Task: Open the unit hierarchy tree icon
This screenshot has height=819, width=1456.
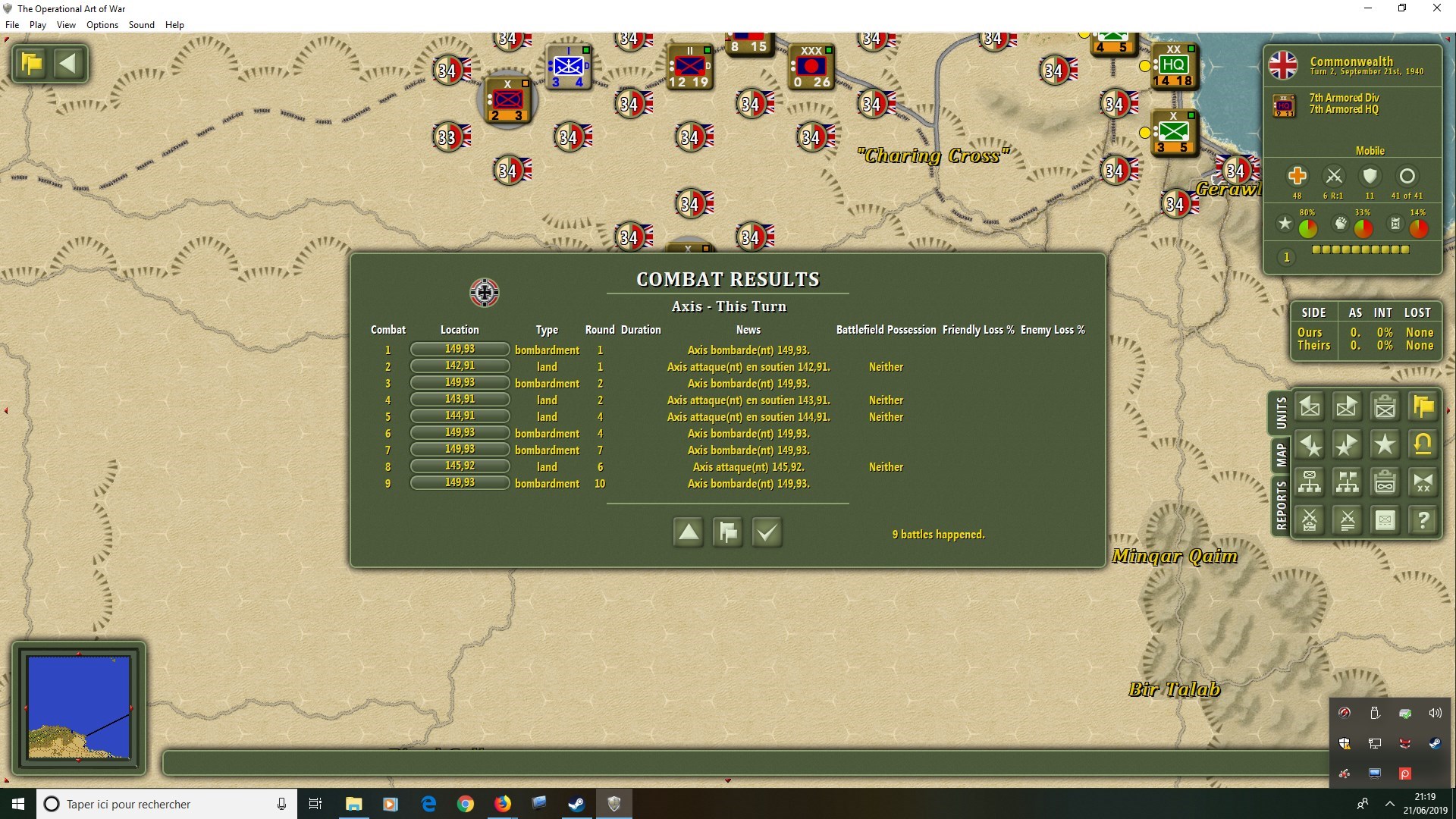Action: 1310,483
